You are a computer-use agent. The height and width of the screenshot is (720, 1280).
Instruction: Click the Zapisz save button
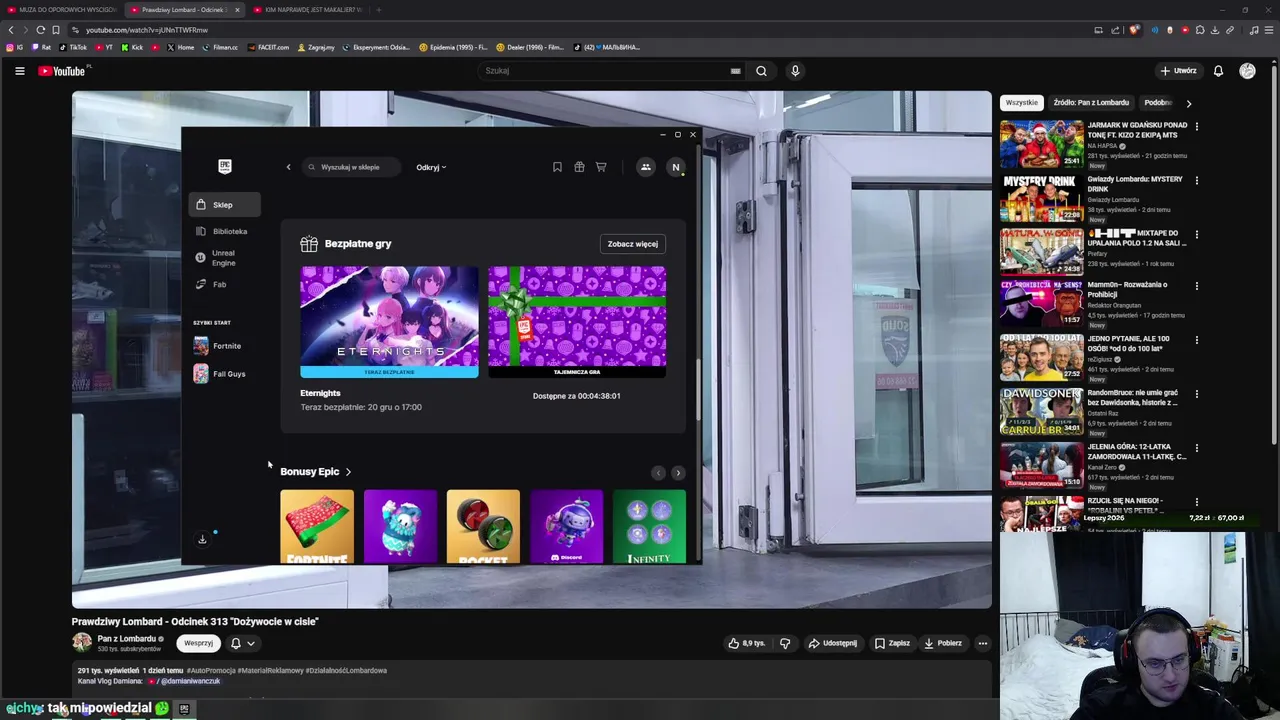pyautogui.click(x=893, y=643)
